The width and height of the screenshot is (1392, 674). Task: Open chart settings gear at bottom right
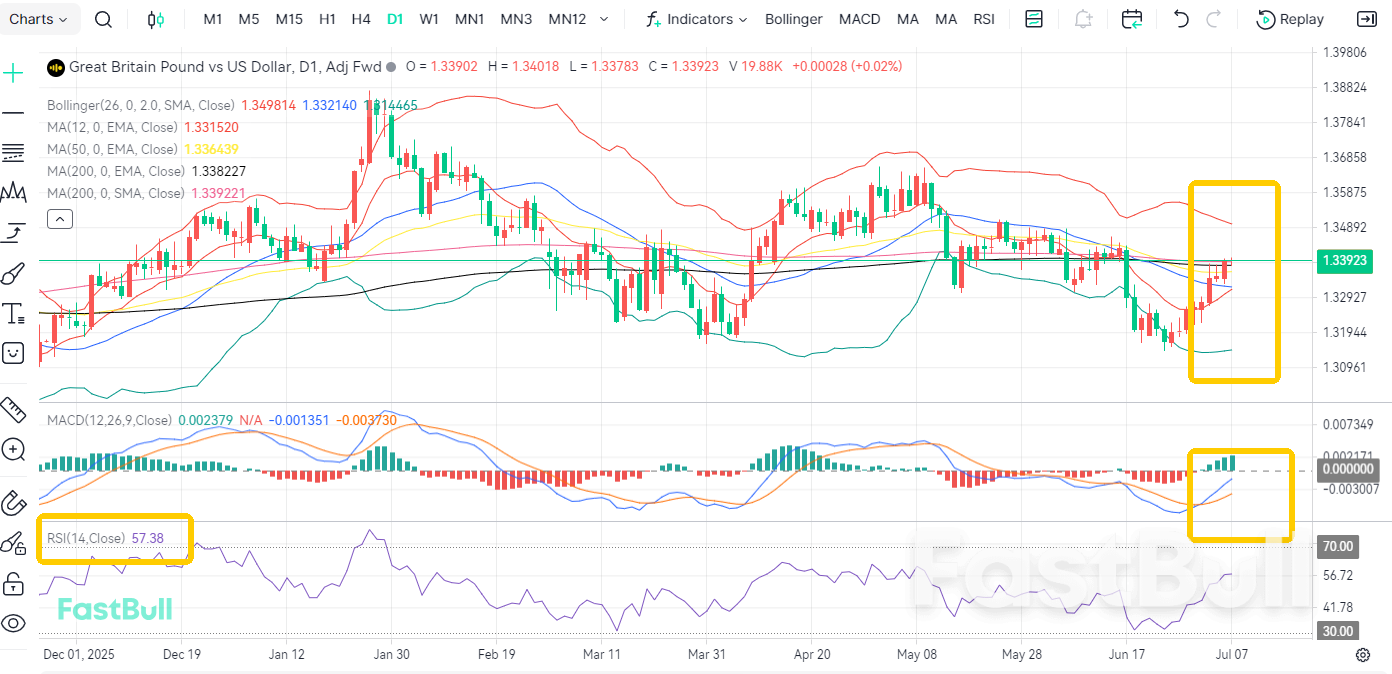(x=1362, y=655)
